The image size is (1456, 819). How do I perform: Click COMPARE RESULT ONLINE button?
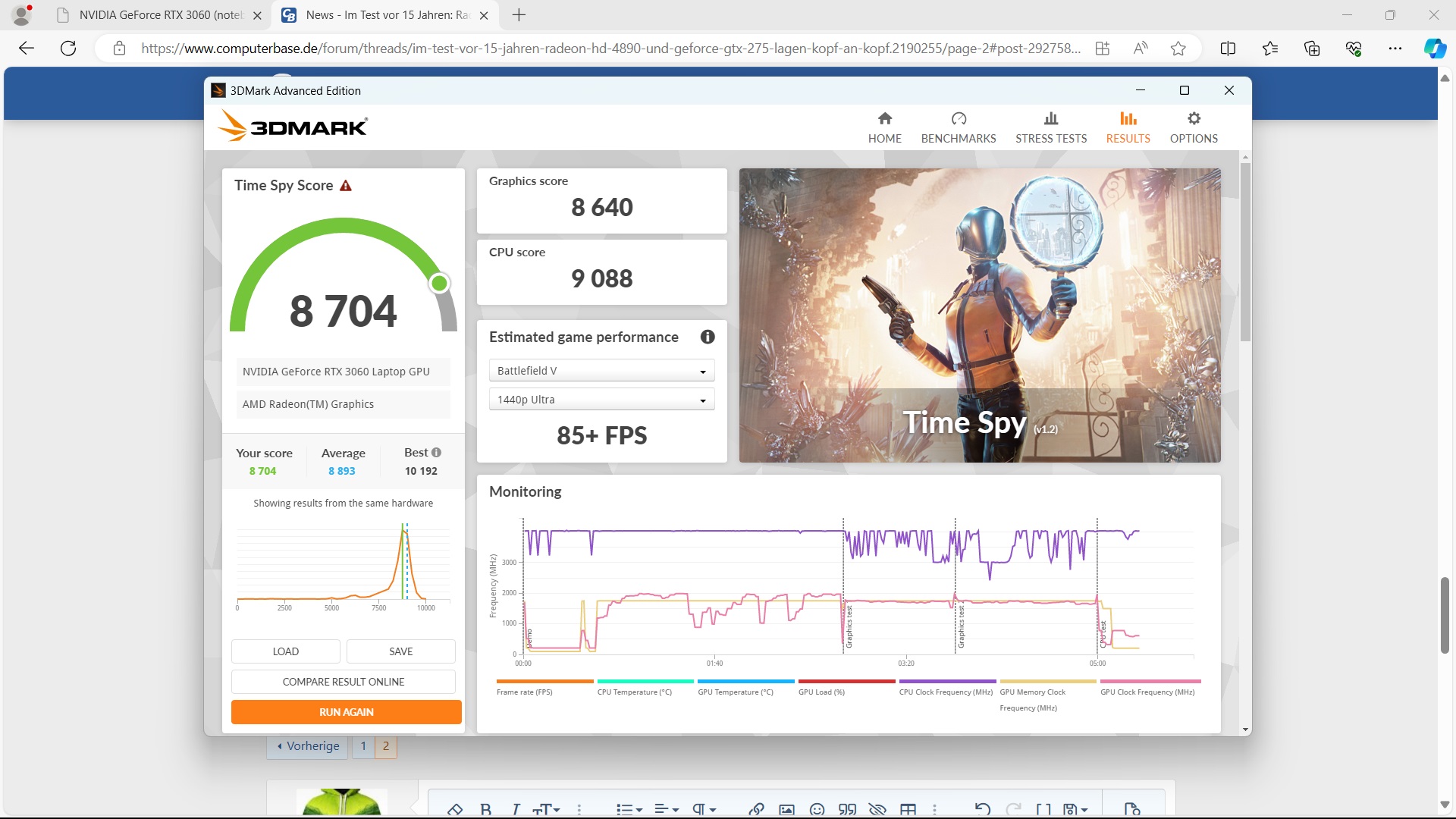(343, 682)
